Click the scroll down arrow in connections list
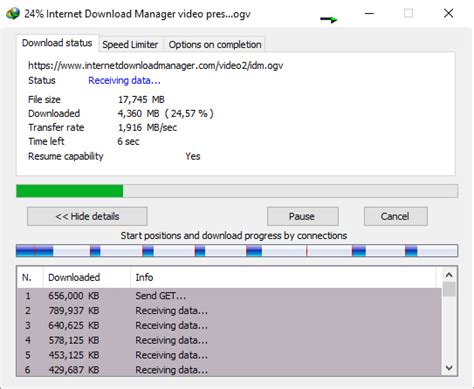The height and width of the screenshot is (389, 474). [449, 368]
